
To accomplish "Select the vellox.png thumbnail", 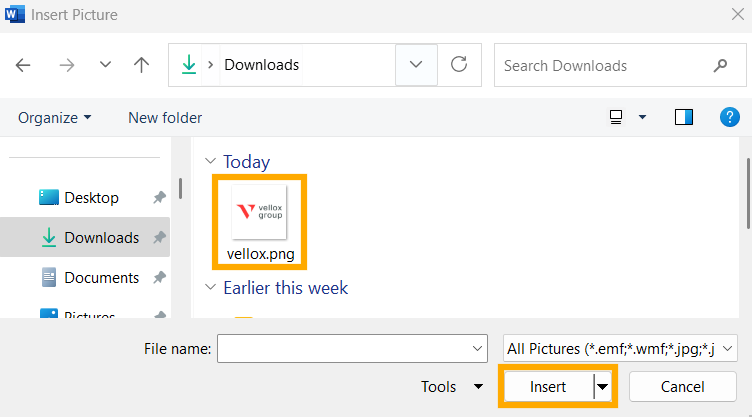I will (259, 211).
